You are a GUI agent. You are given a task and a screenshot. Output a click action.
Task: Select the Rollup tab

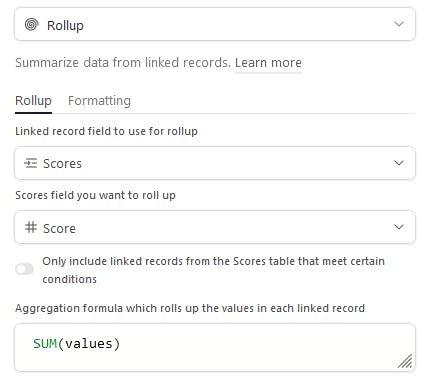point(33,100)
